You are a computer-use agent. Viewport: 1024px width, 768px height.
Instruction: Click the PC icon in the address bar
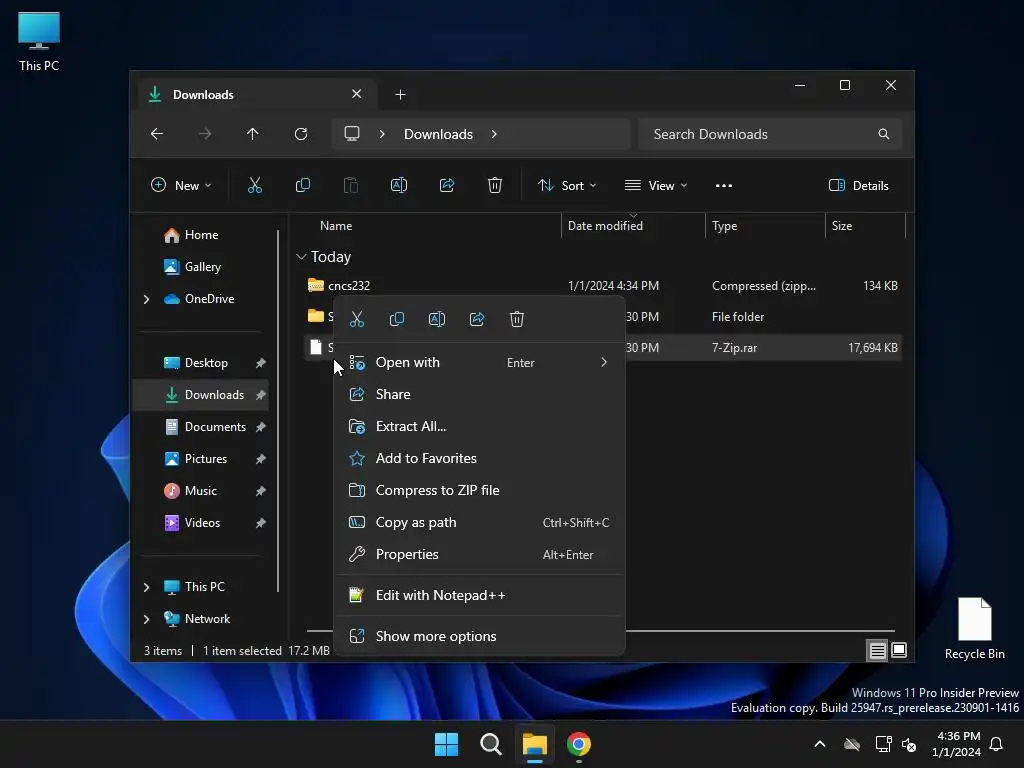tap(352, 134)
